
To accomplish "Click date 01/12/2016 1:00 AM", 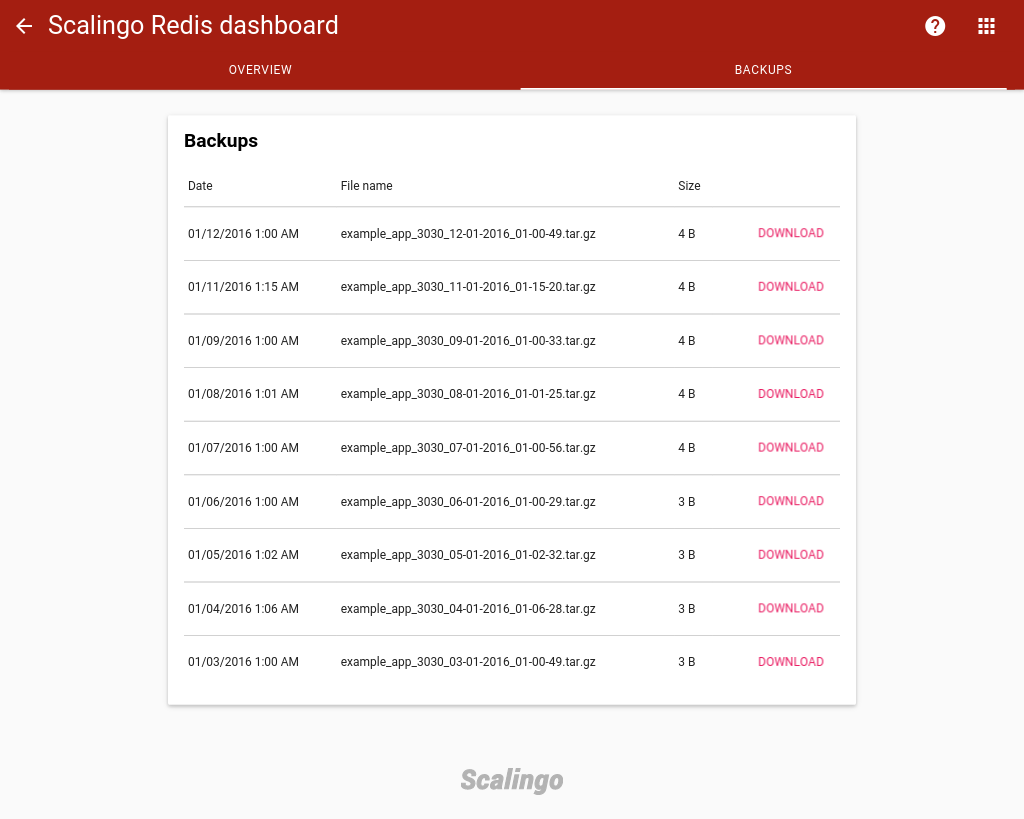I will click(x=243, y=234).
